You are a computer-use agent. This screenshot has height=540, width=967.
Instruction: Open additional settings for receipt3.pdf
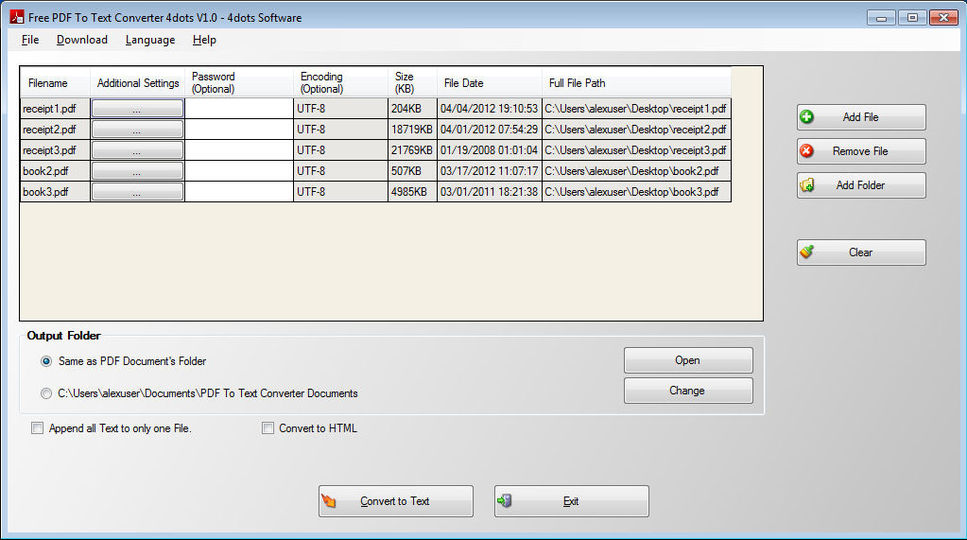138,150
